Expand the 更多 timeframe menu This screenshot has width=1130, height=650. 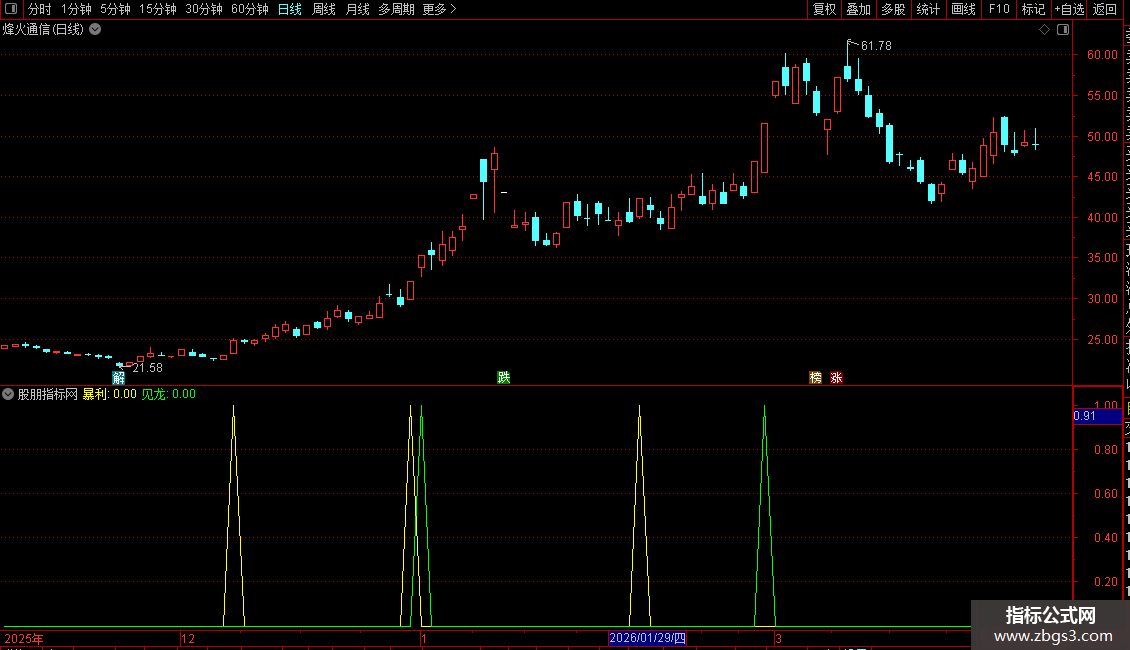(x=440, y=9)
